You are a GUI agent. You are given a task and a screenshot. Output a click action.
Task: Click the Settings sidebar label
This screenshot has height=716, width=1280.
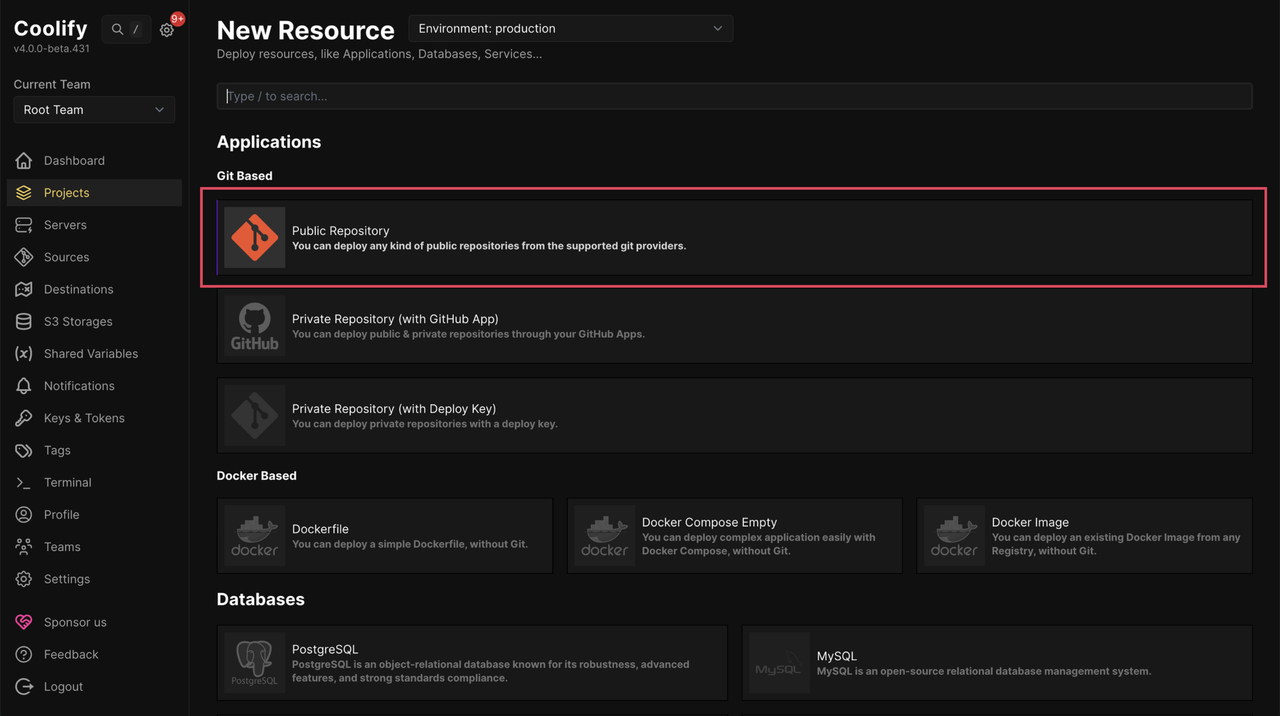(67, 579)
